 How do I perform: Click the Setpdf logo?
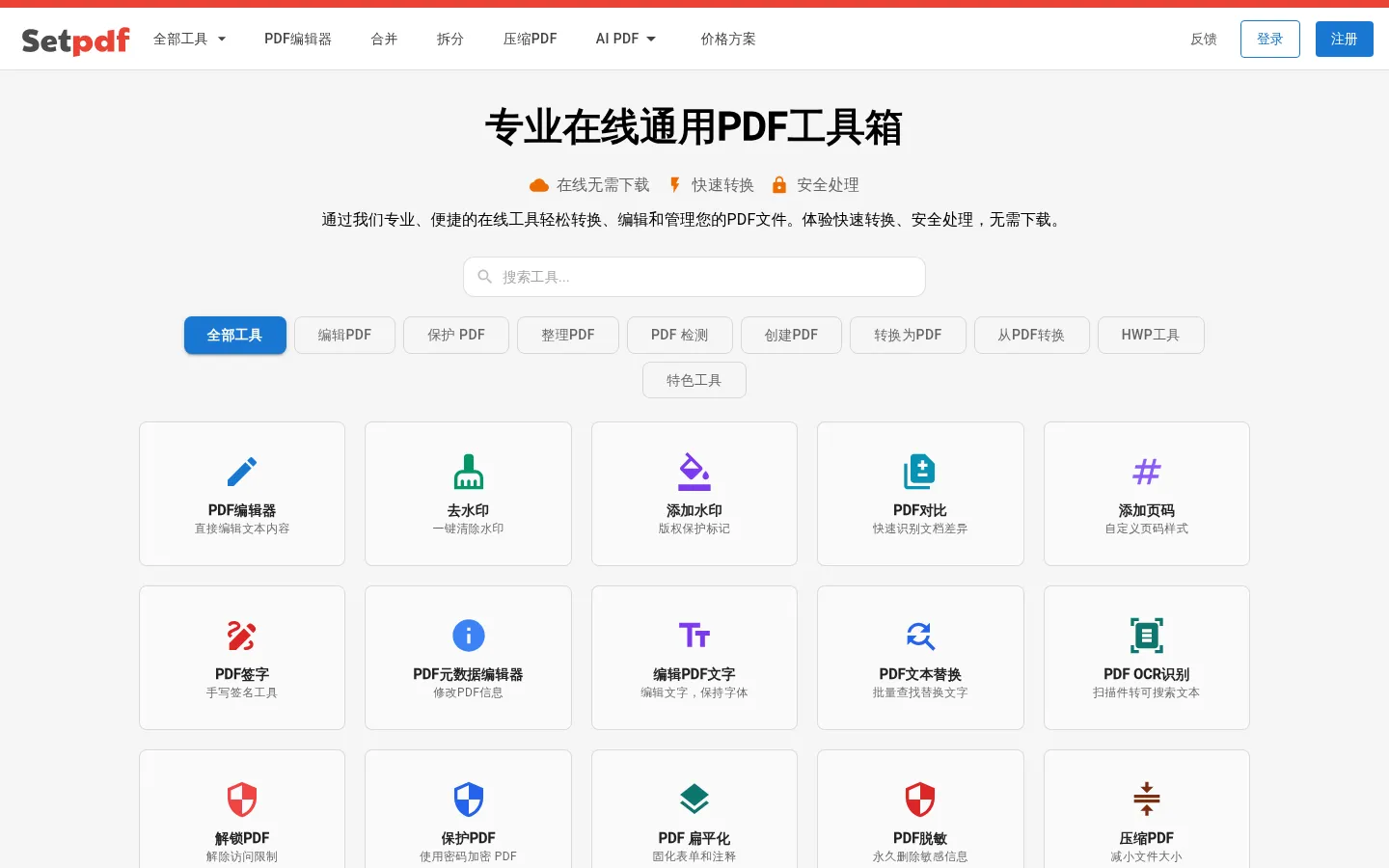click(x=75, y=40)
